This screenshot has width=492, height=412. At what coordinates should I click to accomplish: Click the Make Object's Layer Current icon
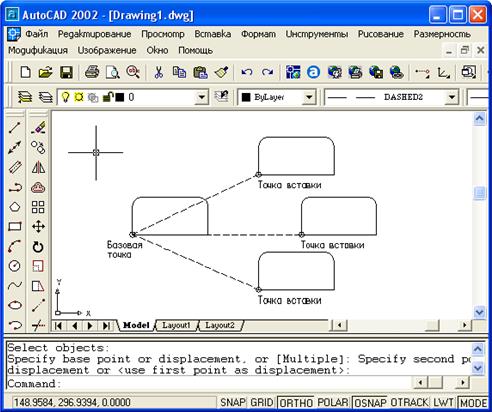(x=221, y=97)
